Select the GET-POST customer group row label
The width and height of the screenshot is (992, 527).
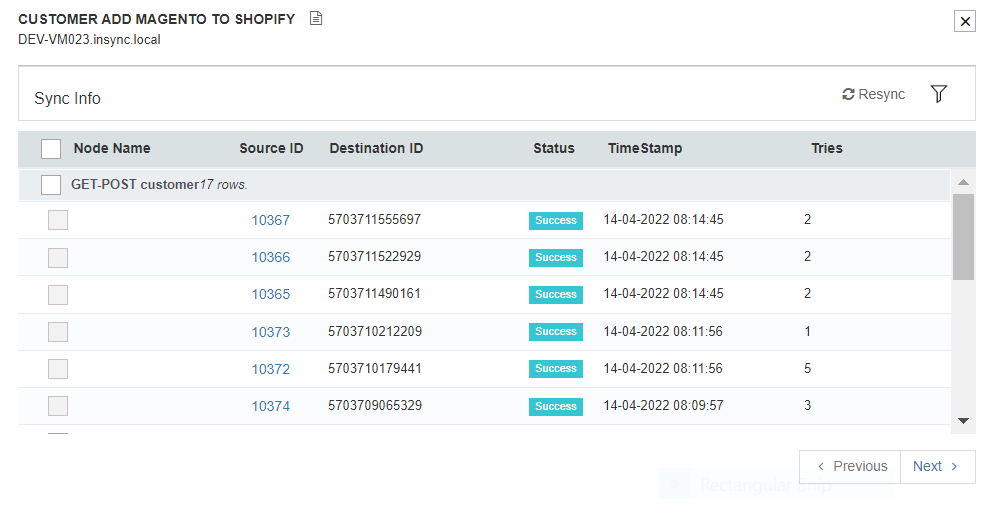point(159,185)
